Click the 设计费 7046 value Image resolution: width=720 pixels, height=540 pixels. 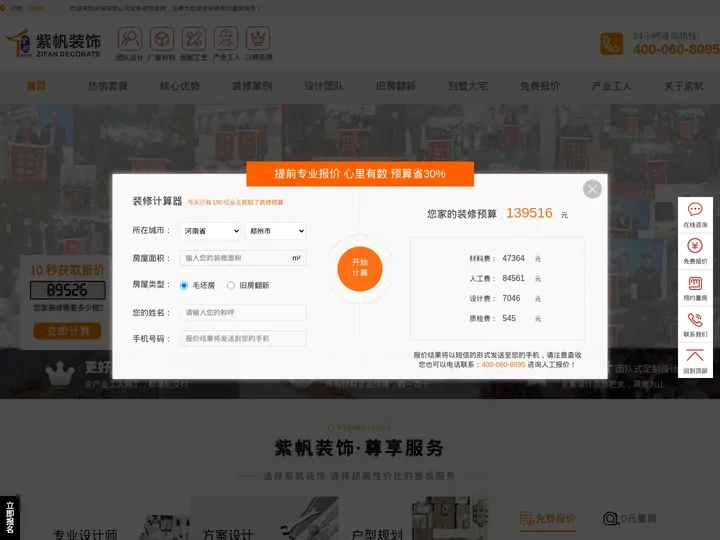pyautogui.click(x=511, y=298)
